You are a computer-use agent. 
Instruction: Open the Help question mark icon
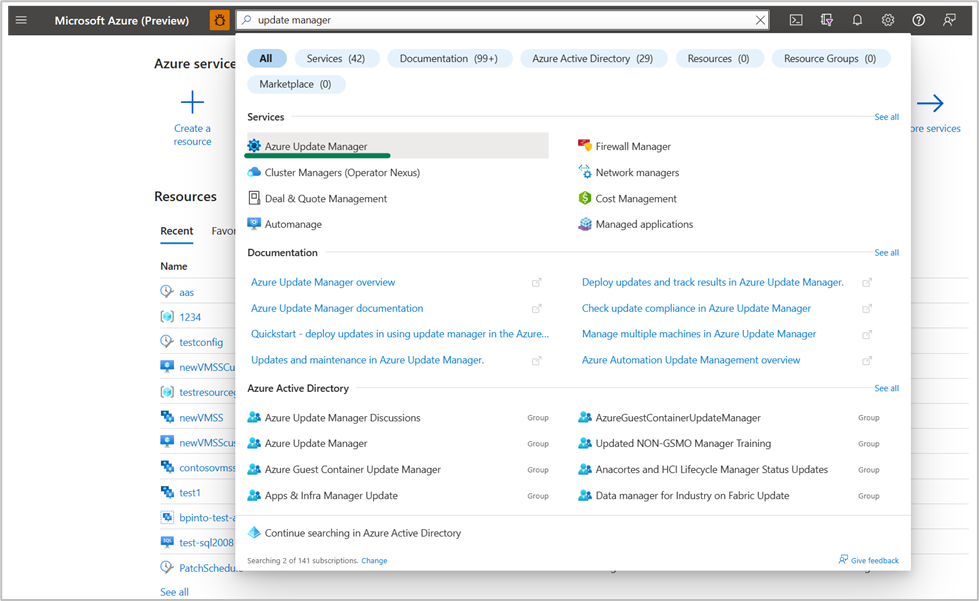(x=918, y=20)
